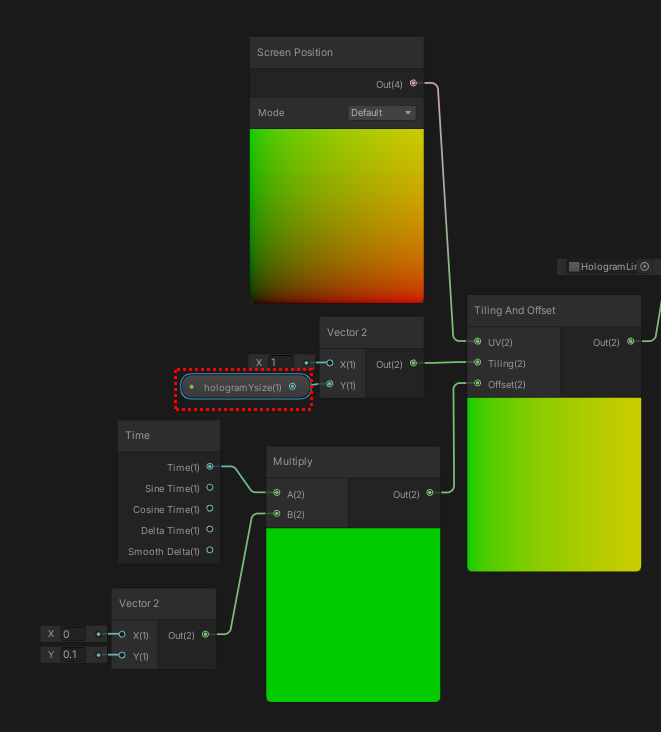Viewport: 661px width, 732px height.
Task: Open the Screen Position Mode dropdown
Action: pos(381,113)
